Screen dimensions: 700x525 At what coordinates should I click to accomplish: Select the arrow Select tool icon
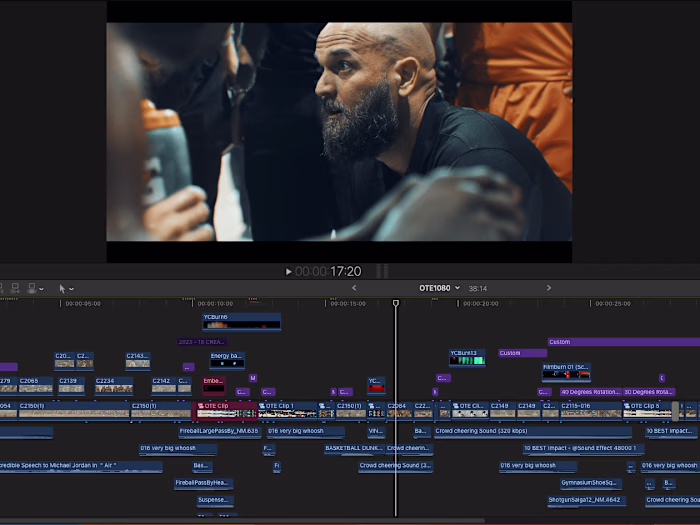point(62,289)
